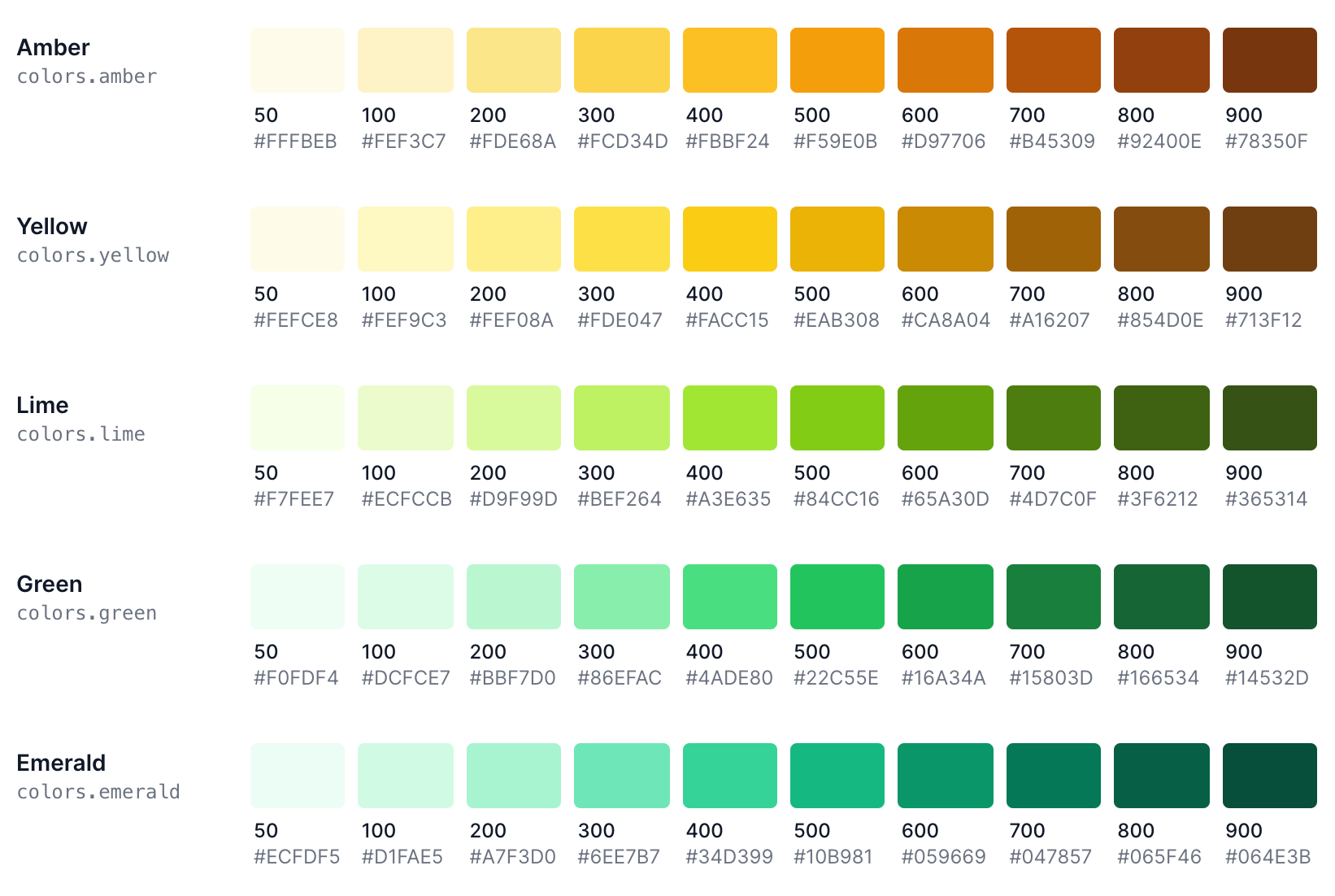Select Emerald 500 swatch #10B981
1335x896 pixels.
(x=837, y=776)
